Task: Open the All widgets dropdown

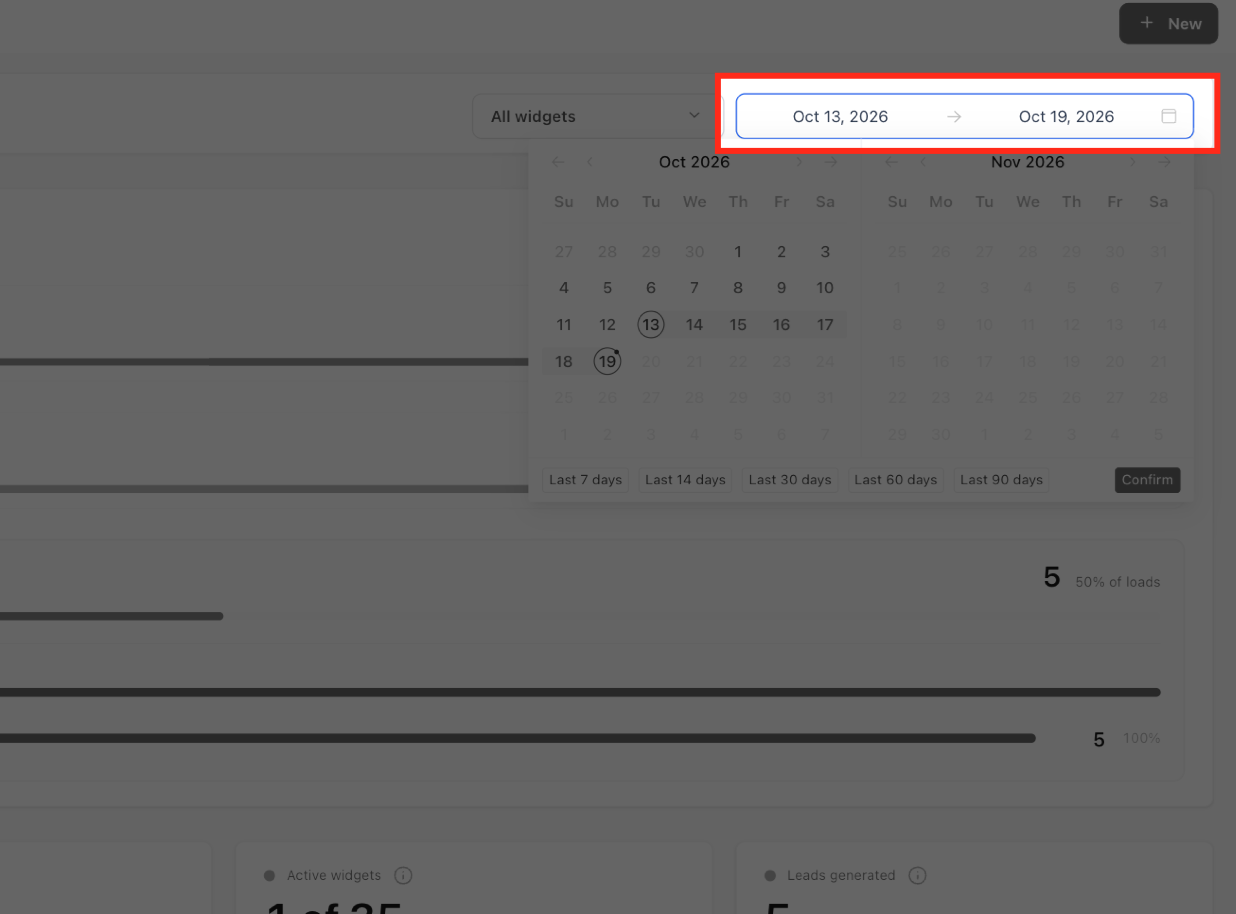Action: pos(597,116)
